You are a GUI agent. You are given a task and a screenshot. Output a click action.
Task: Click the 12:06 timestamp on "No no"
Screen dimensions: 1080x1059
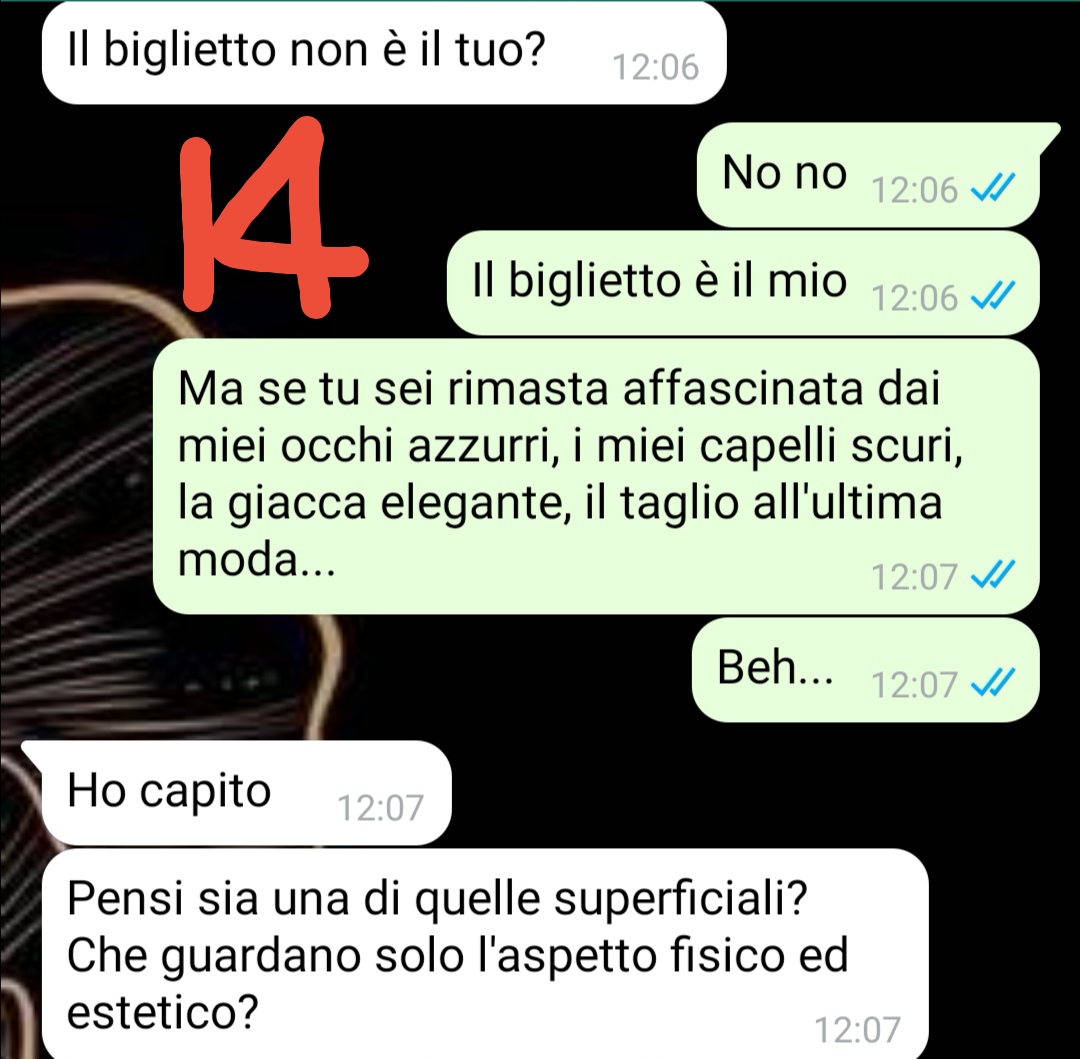[x=915, y=189]
